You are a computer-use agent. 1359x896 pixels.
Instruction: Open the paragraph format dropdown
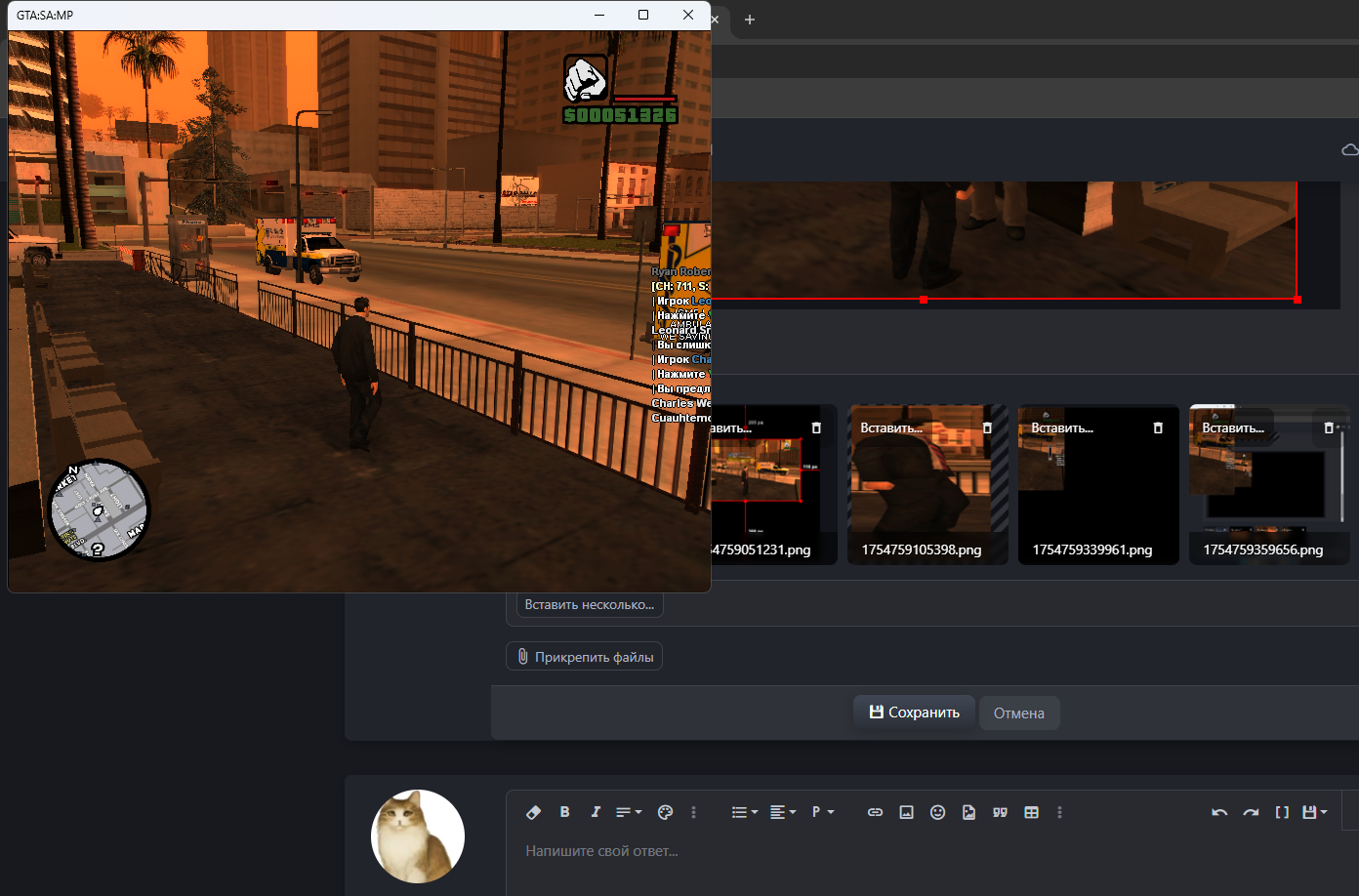822,812
